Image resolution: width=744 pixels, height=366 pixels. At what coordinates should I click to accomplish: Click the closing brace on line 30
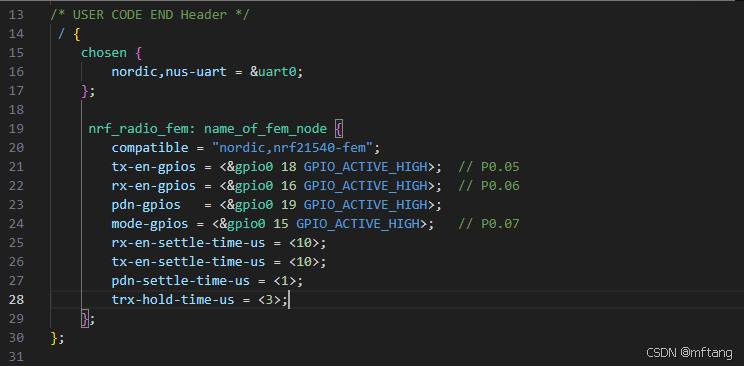click(x=54, y=338)
